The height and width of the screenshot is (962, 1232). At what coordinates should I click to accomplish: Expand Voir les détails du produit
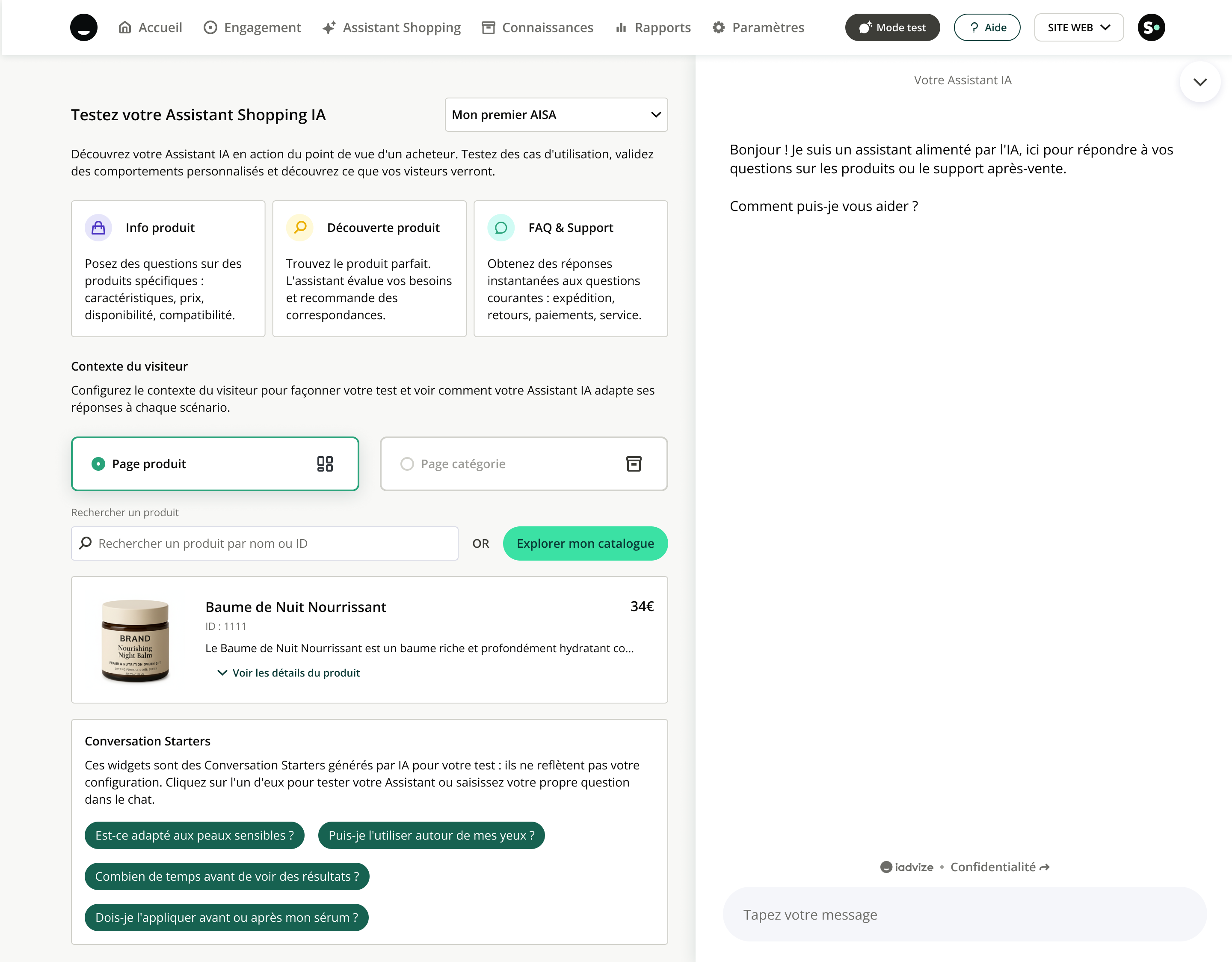tap(288, 673)
